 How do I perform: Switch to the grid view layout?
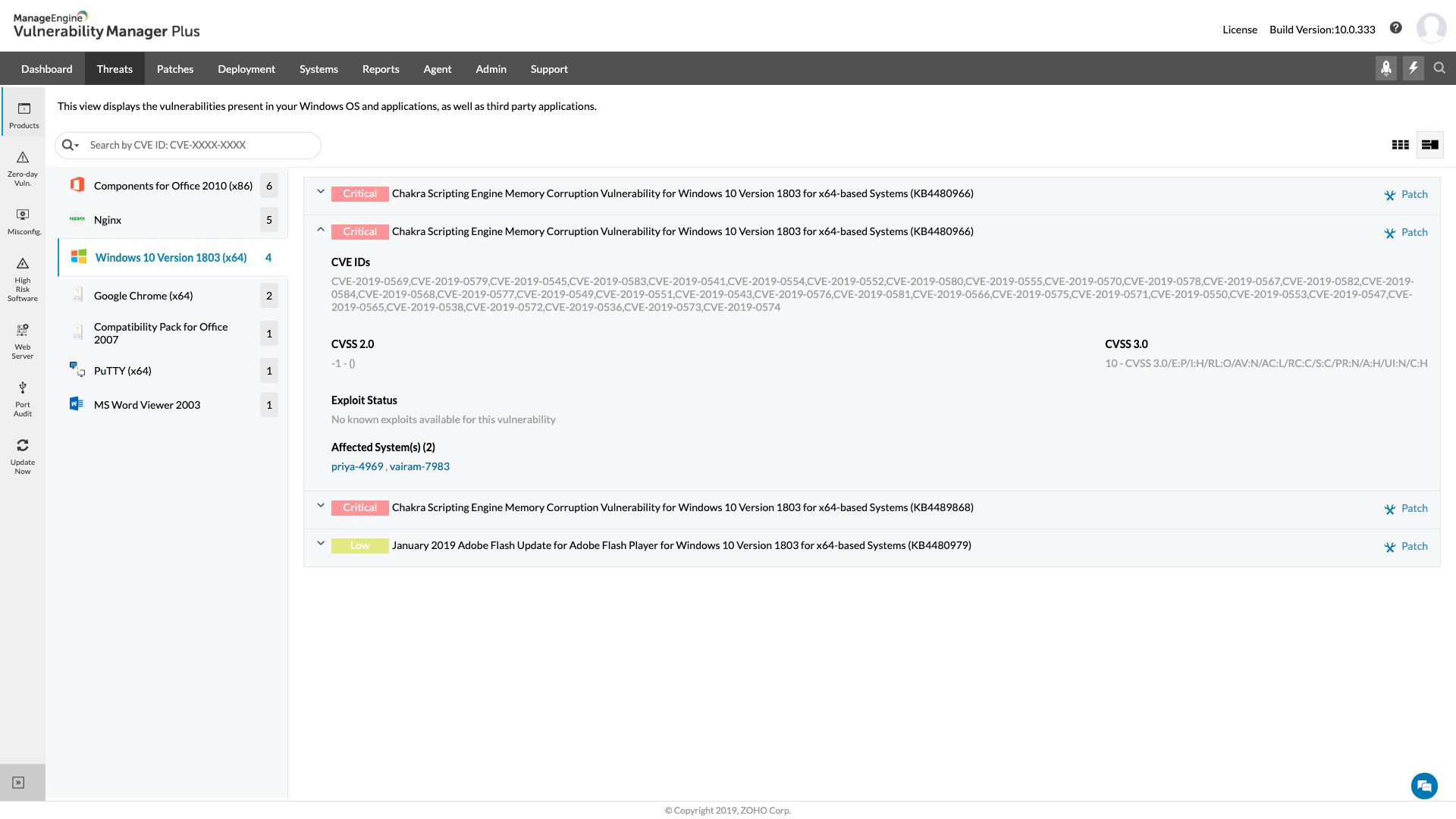(1401, 145)
